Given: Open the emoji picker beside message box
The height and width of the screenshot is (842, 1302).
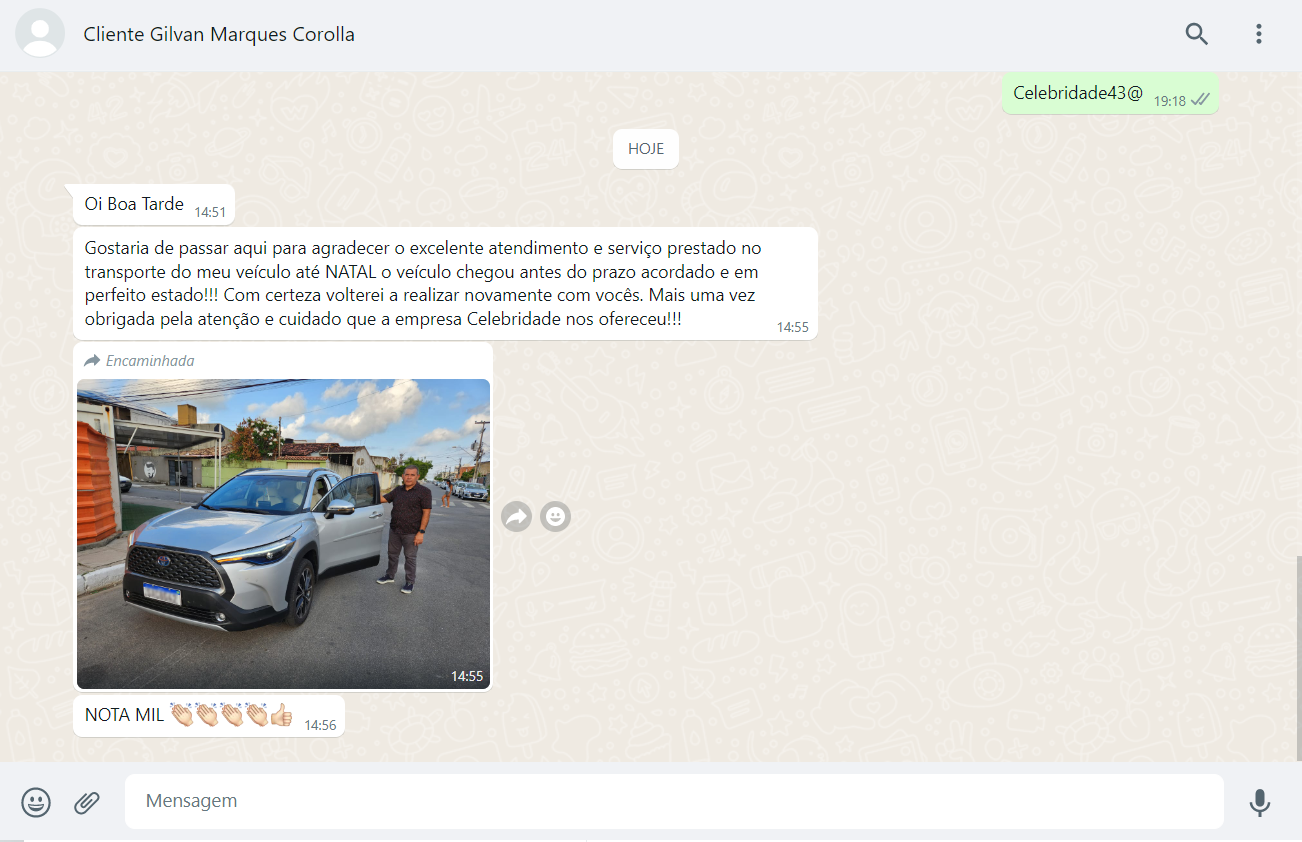Looking at the screenshot, I should [x=36, y=802].
